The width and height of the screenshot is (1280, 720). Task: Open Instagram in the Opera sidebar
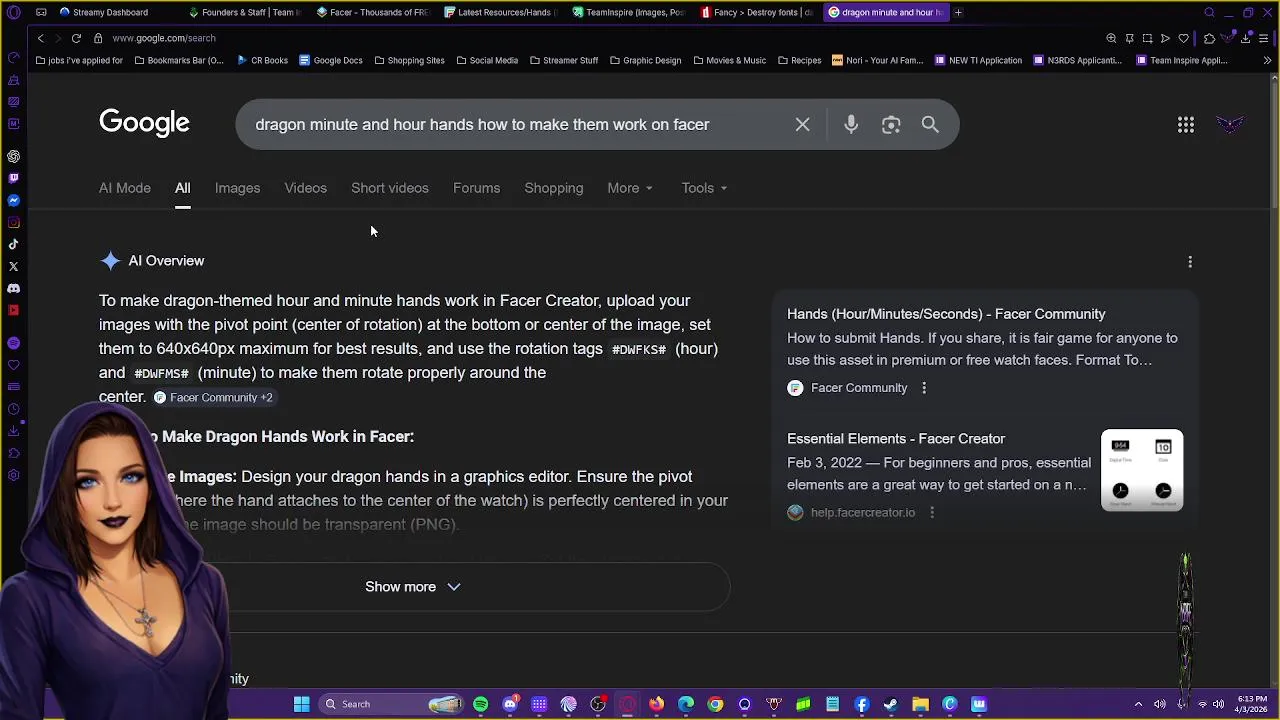pyautogui.click(x=13, y=222)
